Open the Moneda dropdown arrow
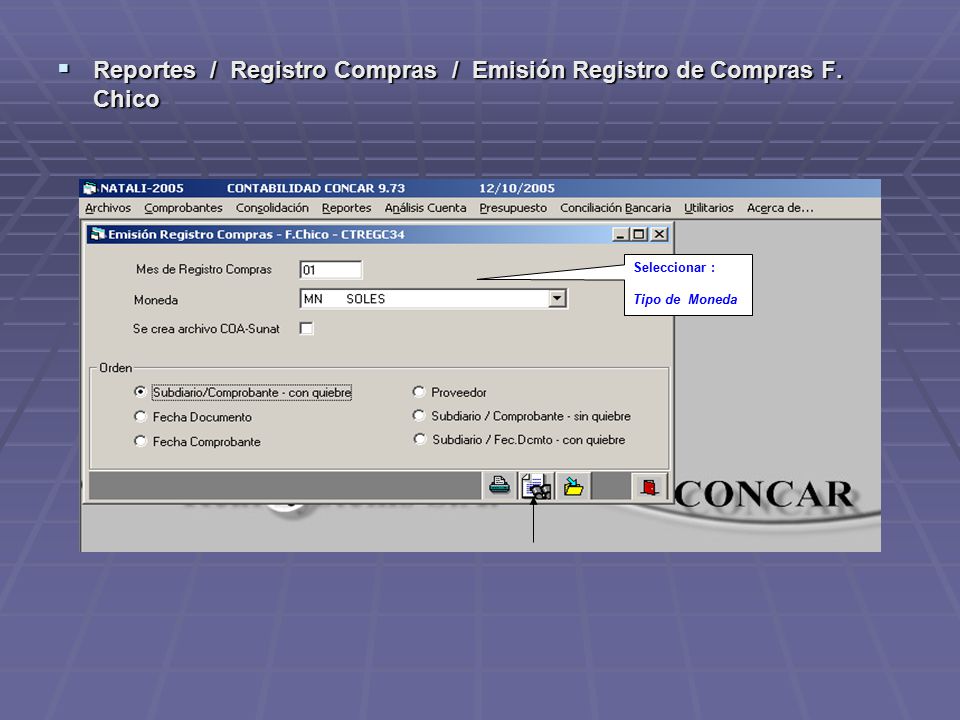The height and width of the screenshot is (720, 960). click(x=557, y=299)
